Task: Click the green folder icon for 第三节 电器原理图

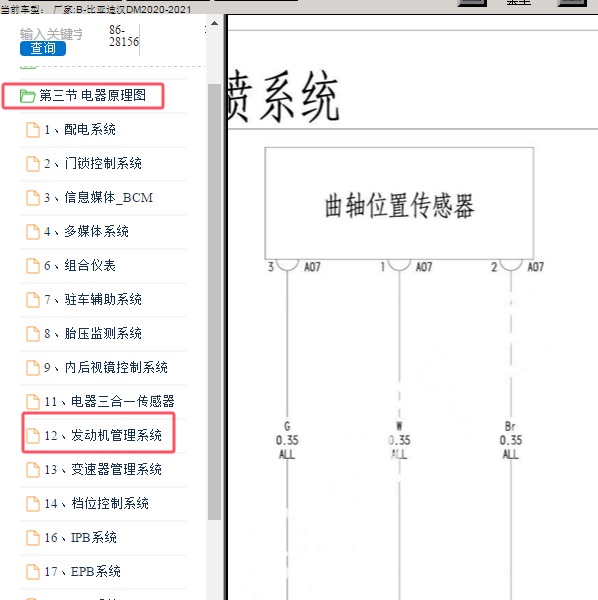Action: [x=28, y=96]
